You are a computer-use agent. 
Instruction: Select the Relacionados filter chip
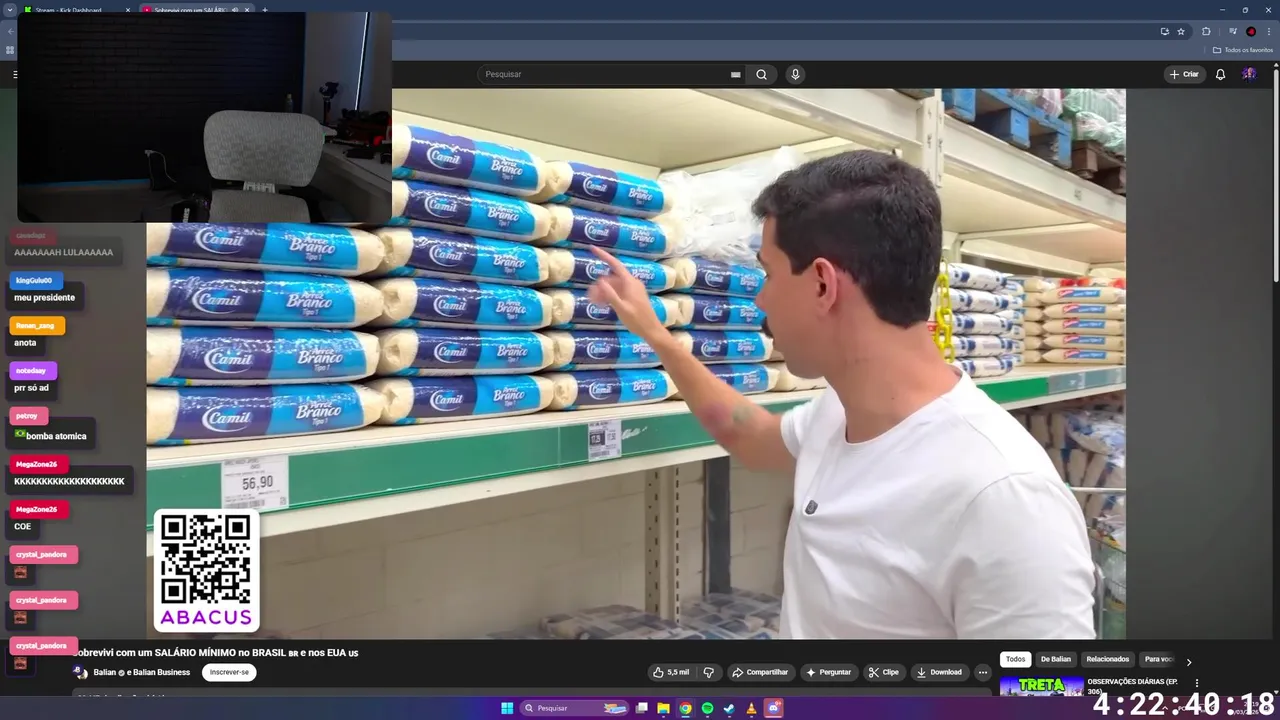tap(1108, 659)
